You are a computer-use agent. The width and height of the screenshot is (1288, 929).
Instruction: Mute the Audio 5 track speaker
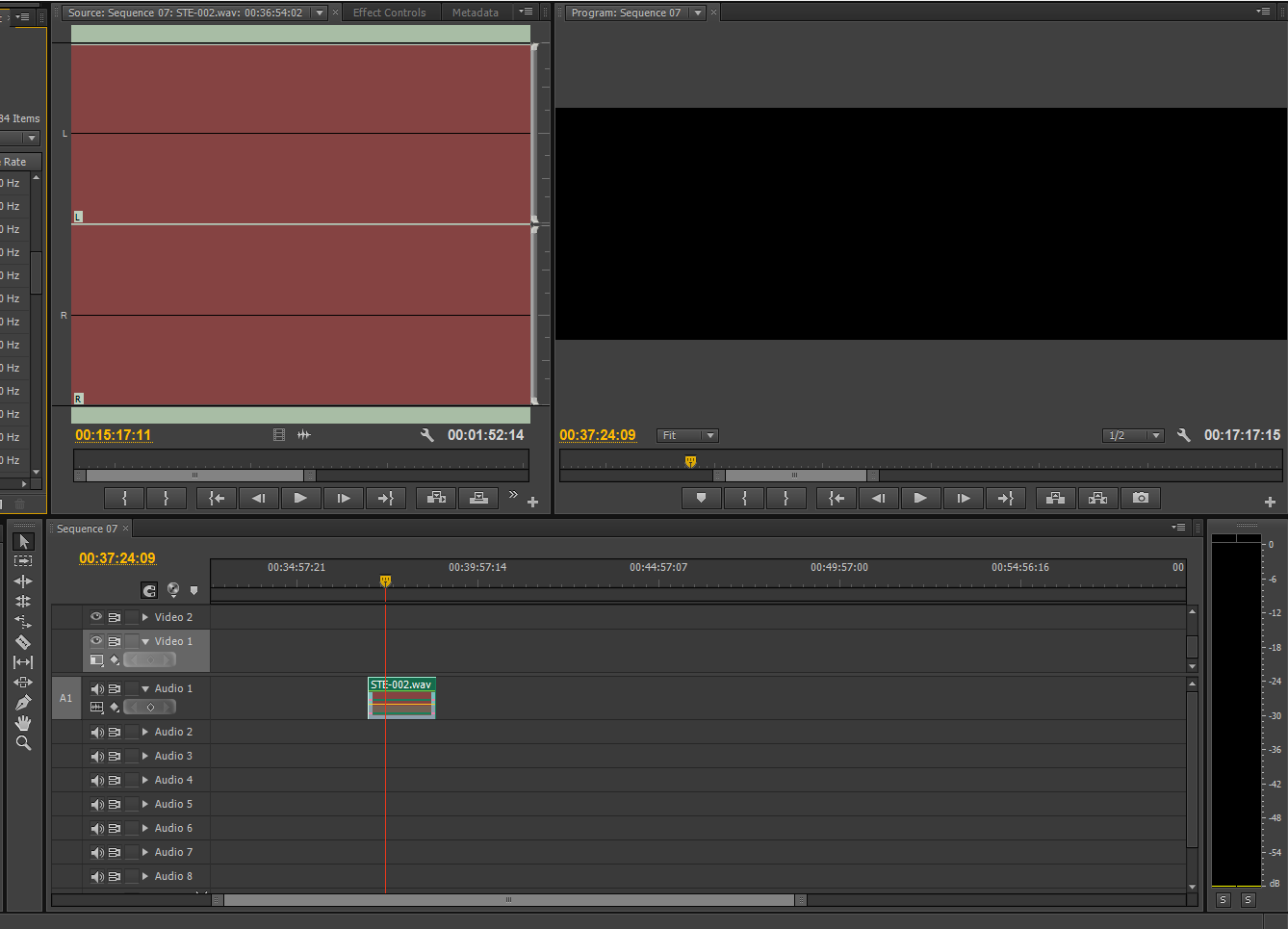point(96,805)
